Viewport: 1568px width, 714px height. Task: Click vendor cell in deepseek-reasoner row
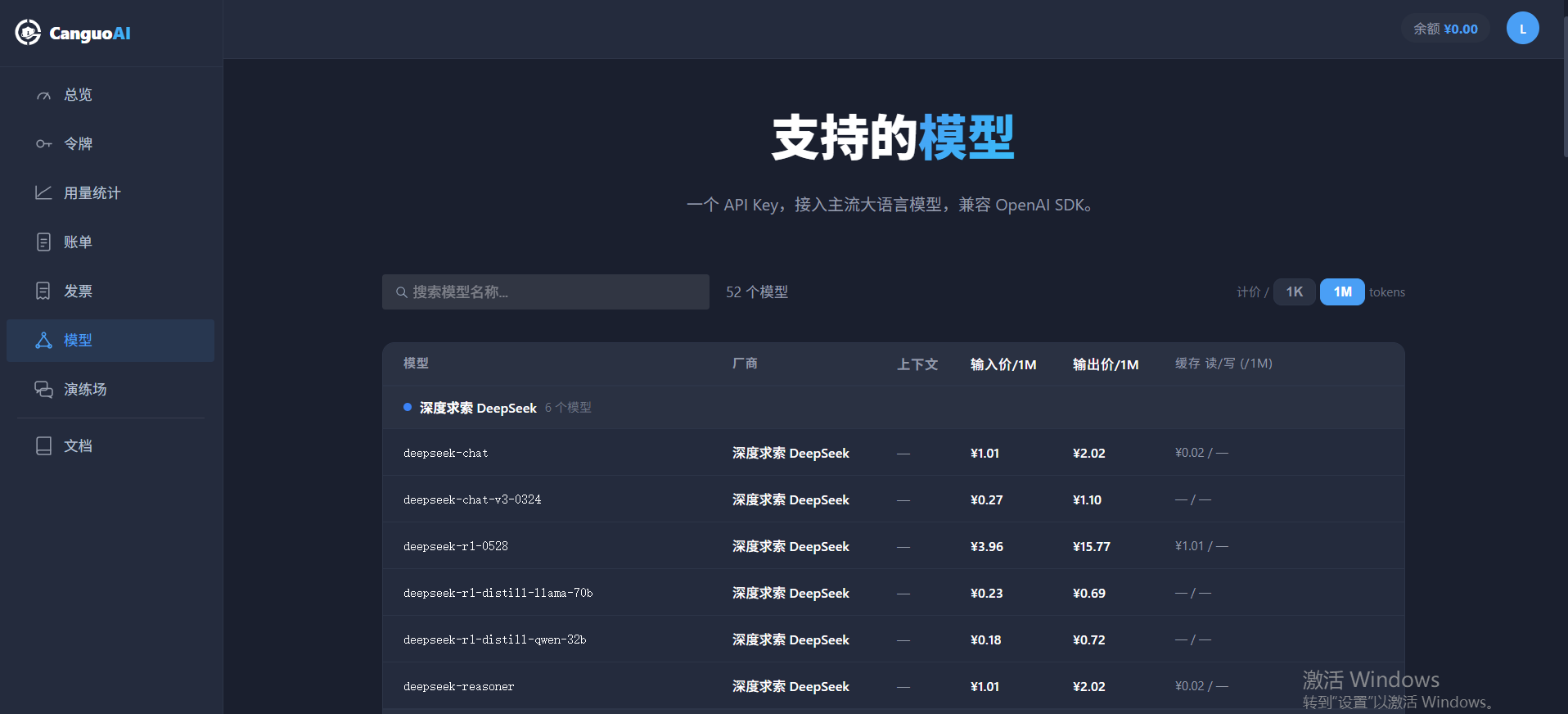point(791,686)
